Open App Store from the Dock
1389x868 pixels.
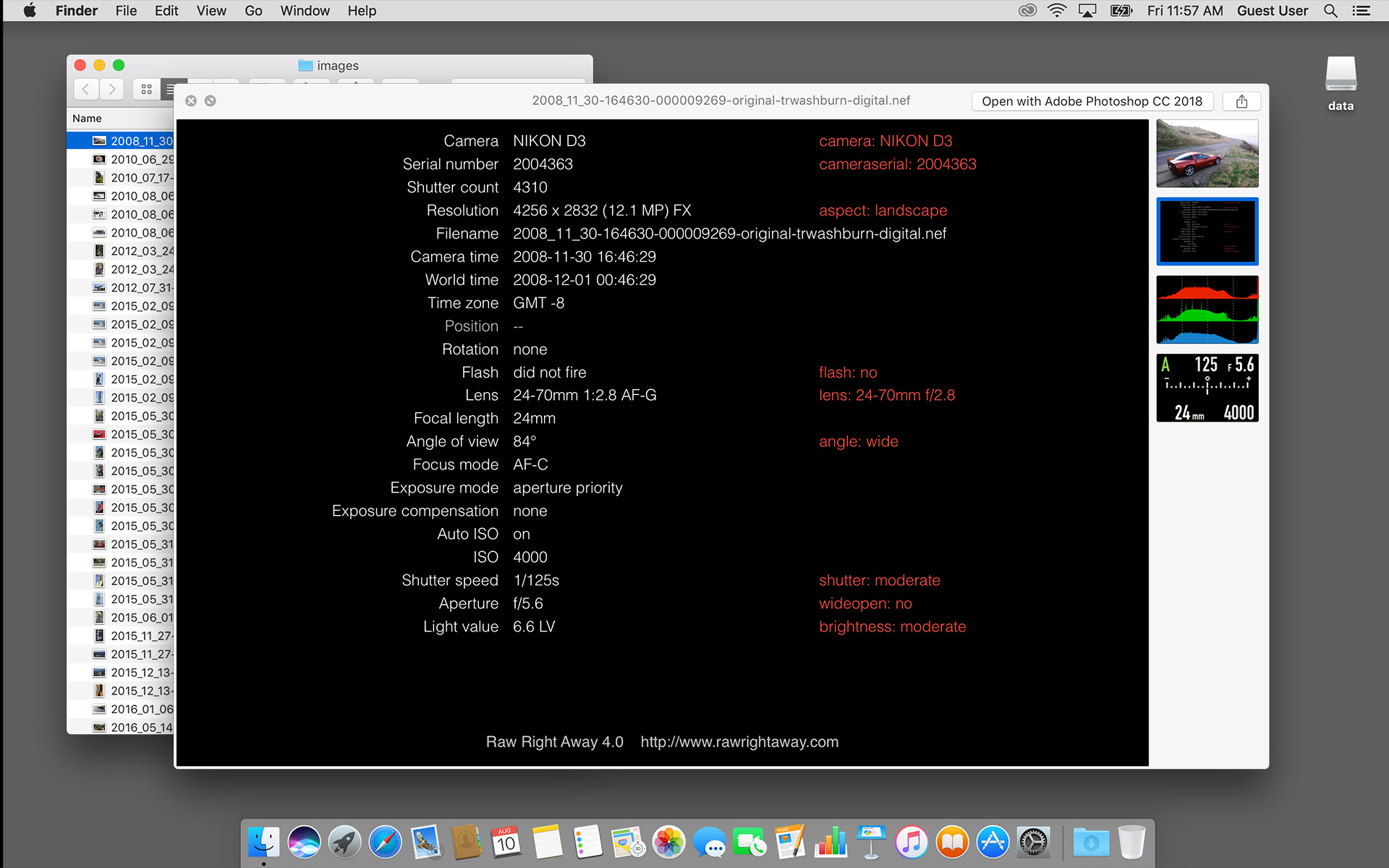click(x=993, y=843)
